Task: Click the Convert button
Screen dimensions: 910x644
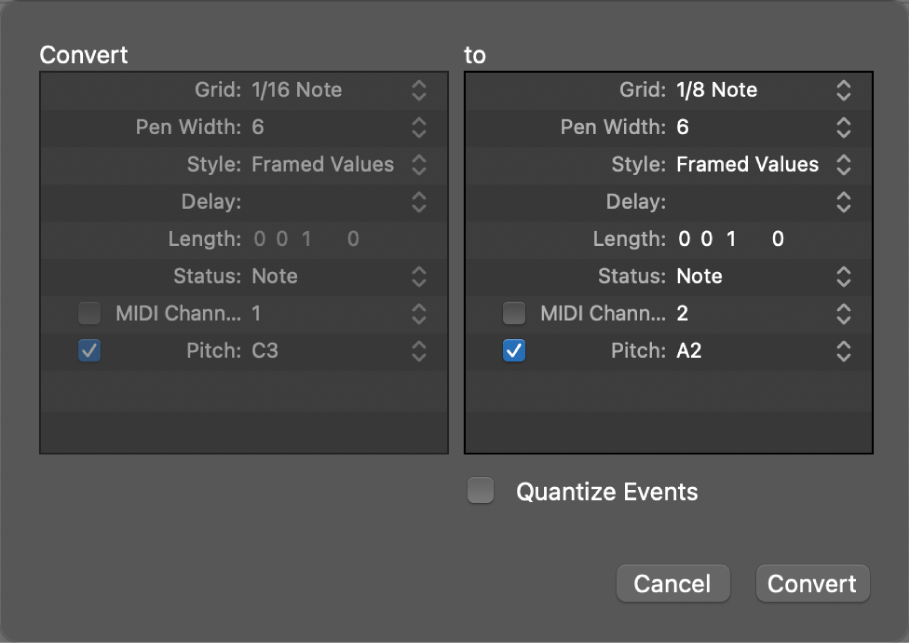Action: click(x=812, y=583)
